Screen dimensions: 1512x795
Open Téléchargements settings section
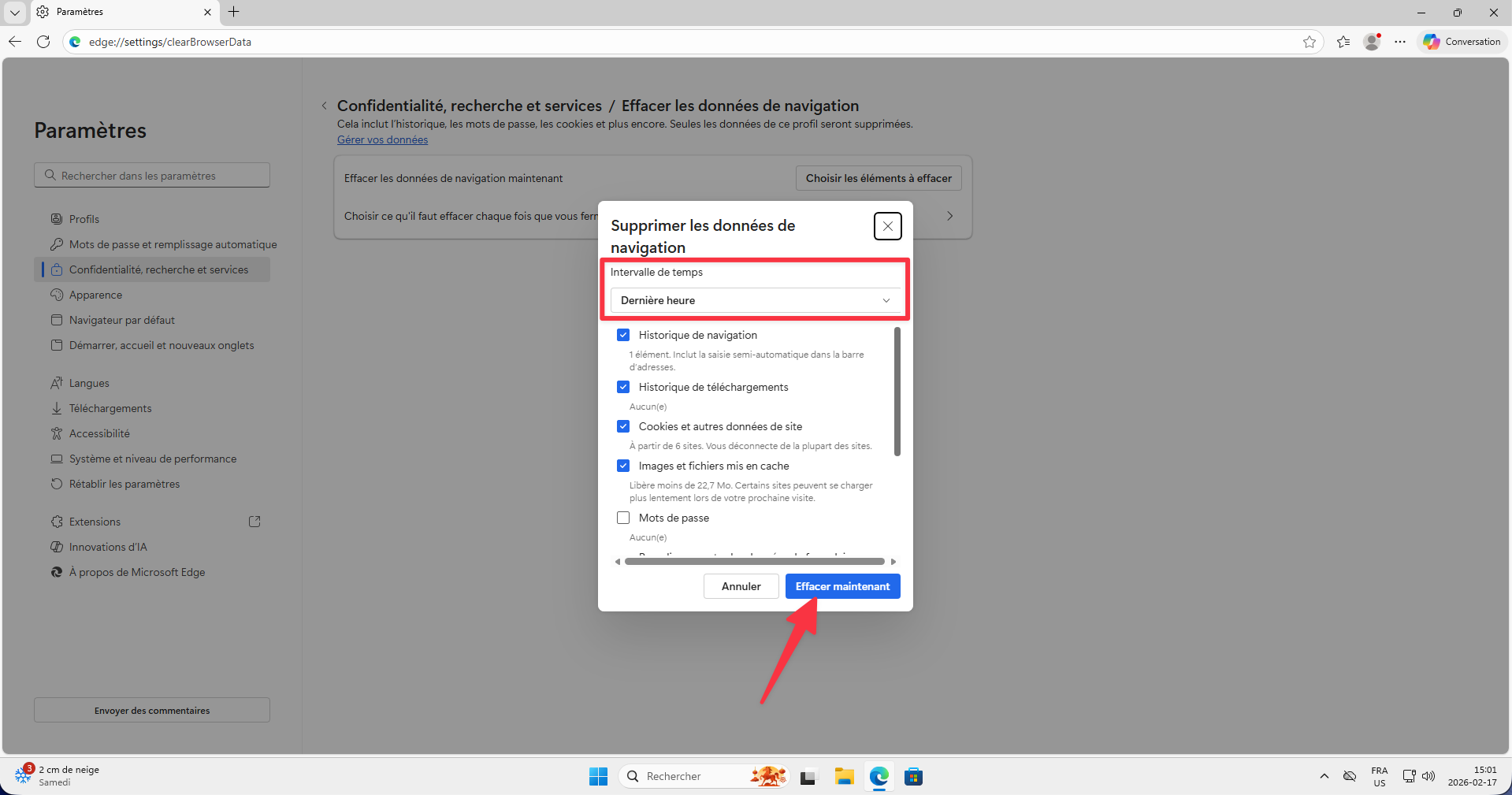tap(152, 408)
